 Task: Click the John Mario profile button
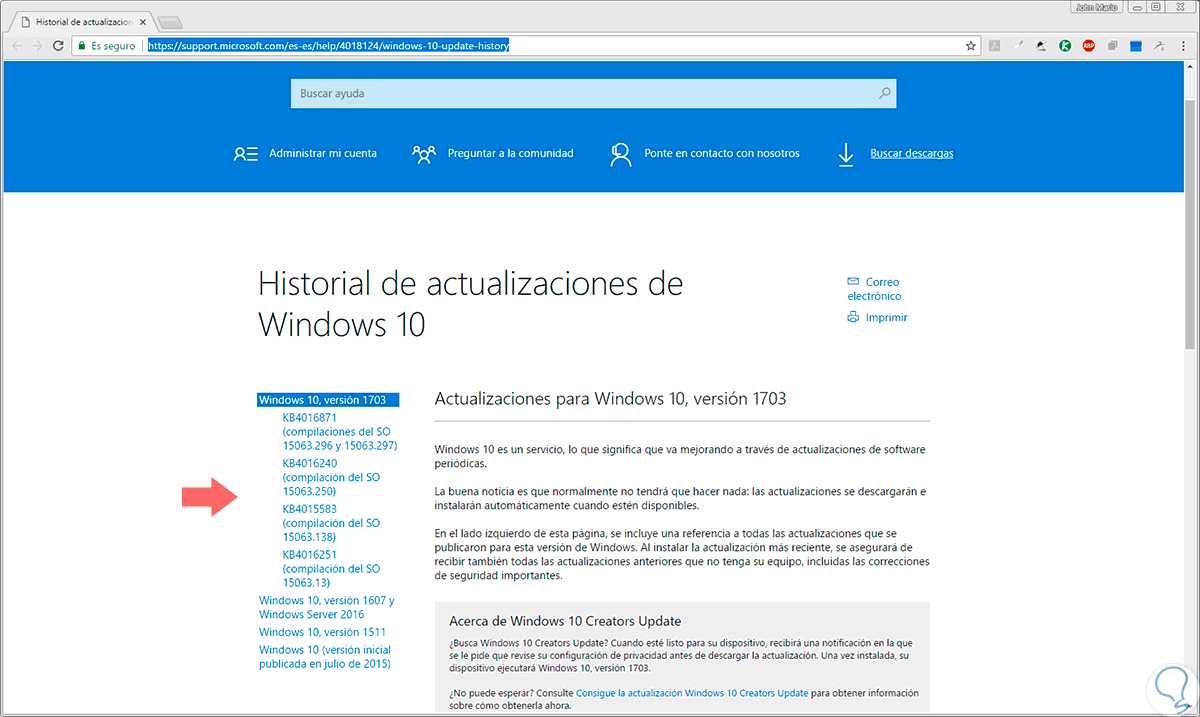tap(1098, 7)
